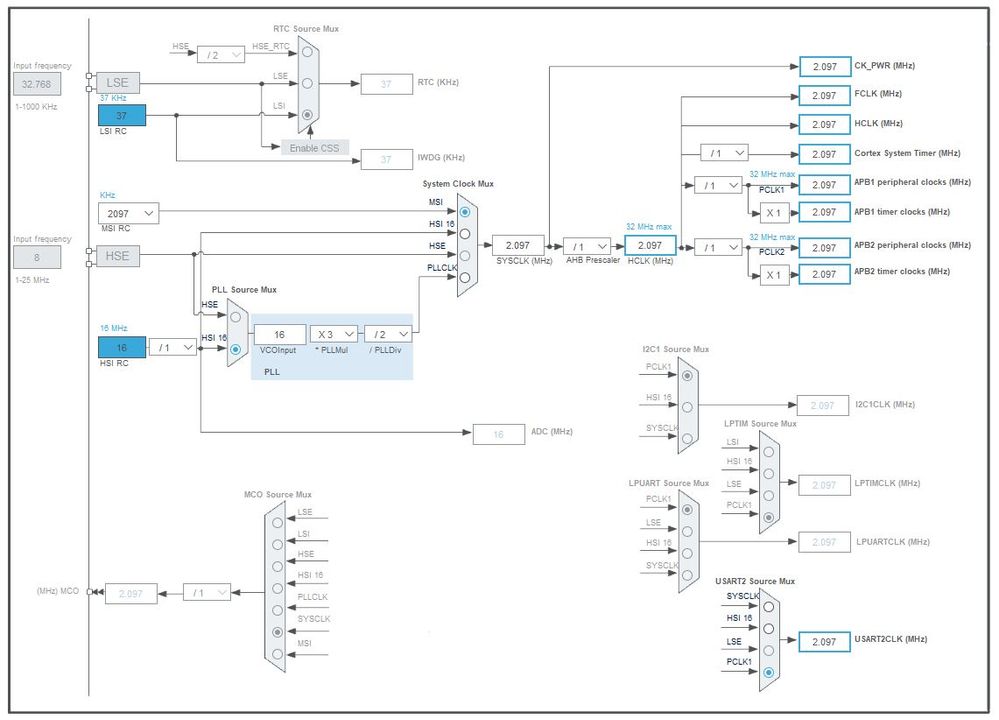Viewport: 999px width, 720px height.
Task: Click the I2C1CLK (MHz) value box
Action: tap(823, 405)
